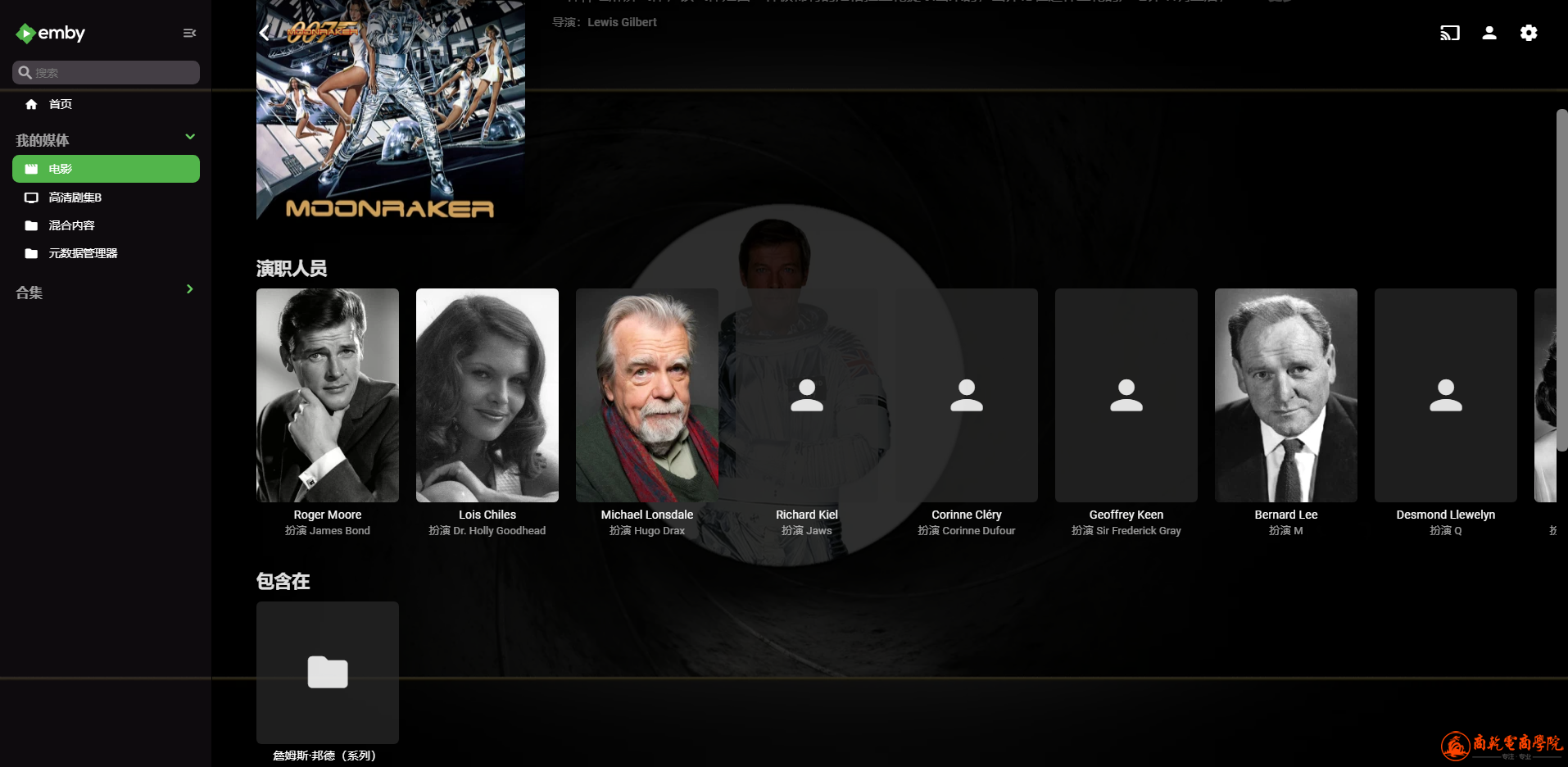Open Lois Chiles' photo card

pos(487,395)
